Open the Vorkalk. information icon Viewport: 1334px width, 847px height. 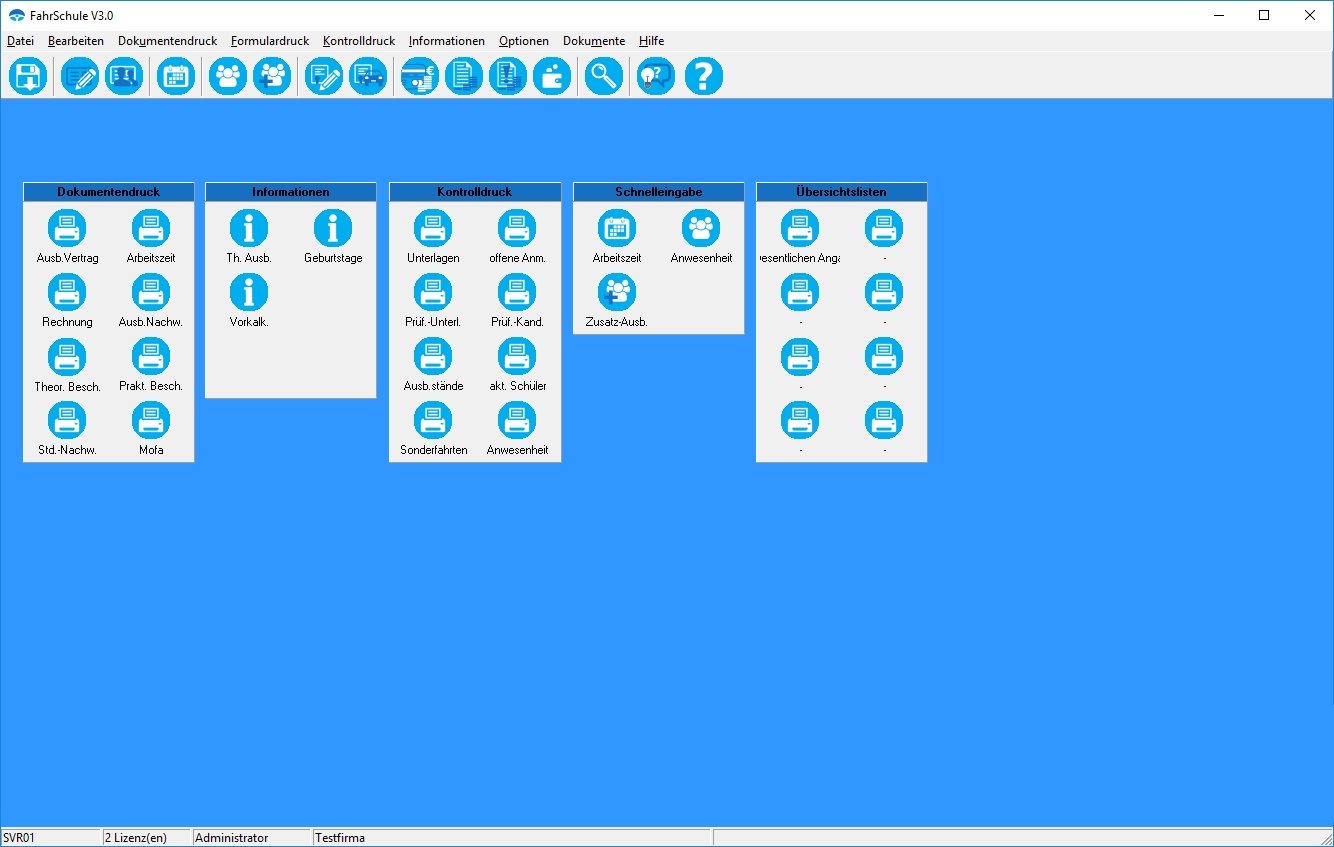(249, 293)
